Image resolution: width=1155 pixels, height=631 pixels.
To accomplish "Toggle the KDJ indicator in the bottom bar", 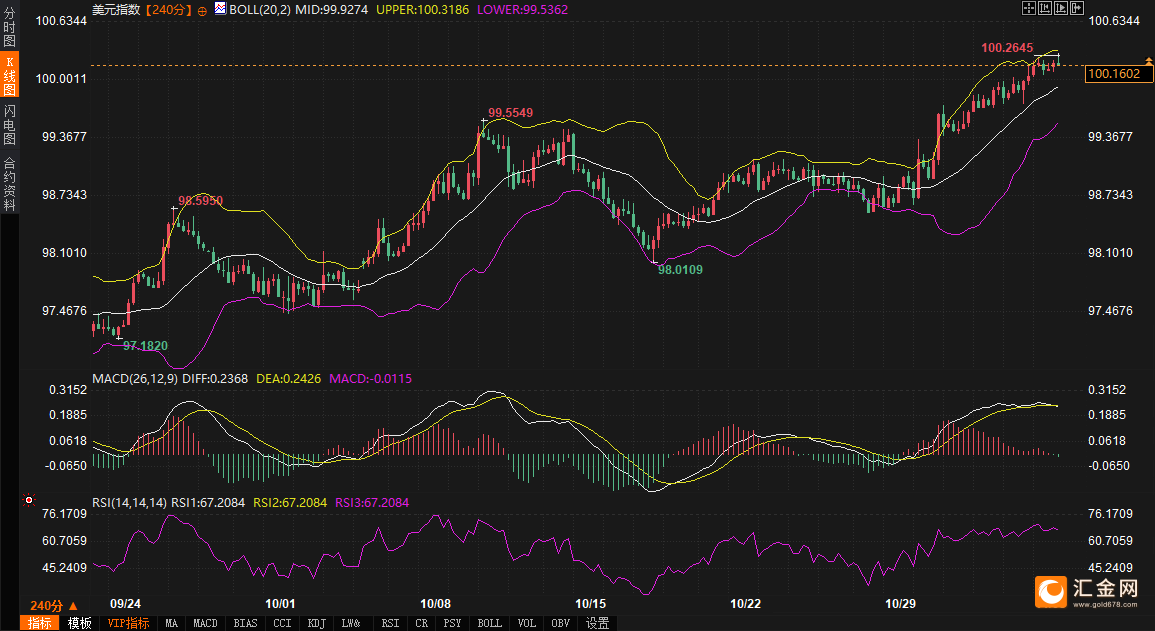I will (316, 623).
